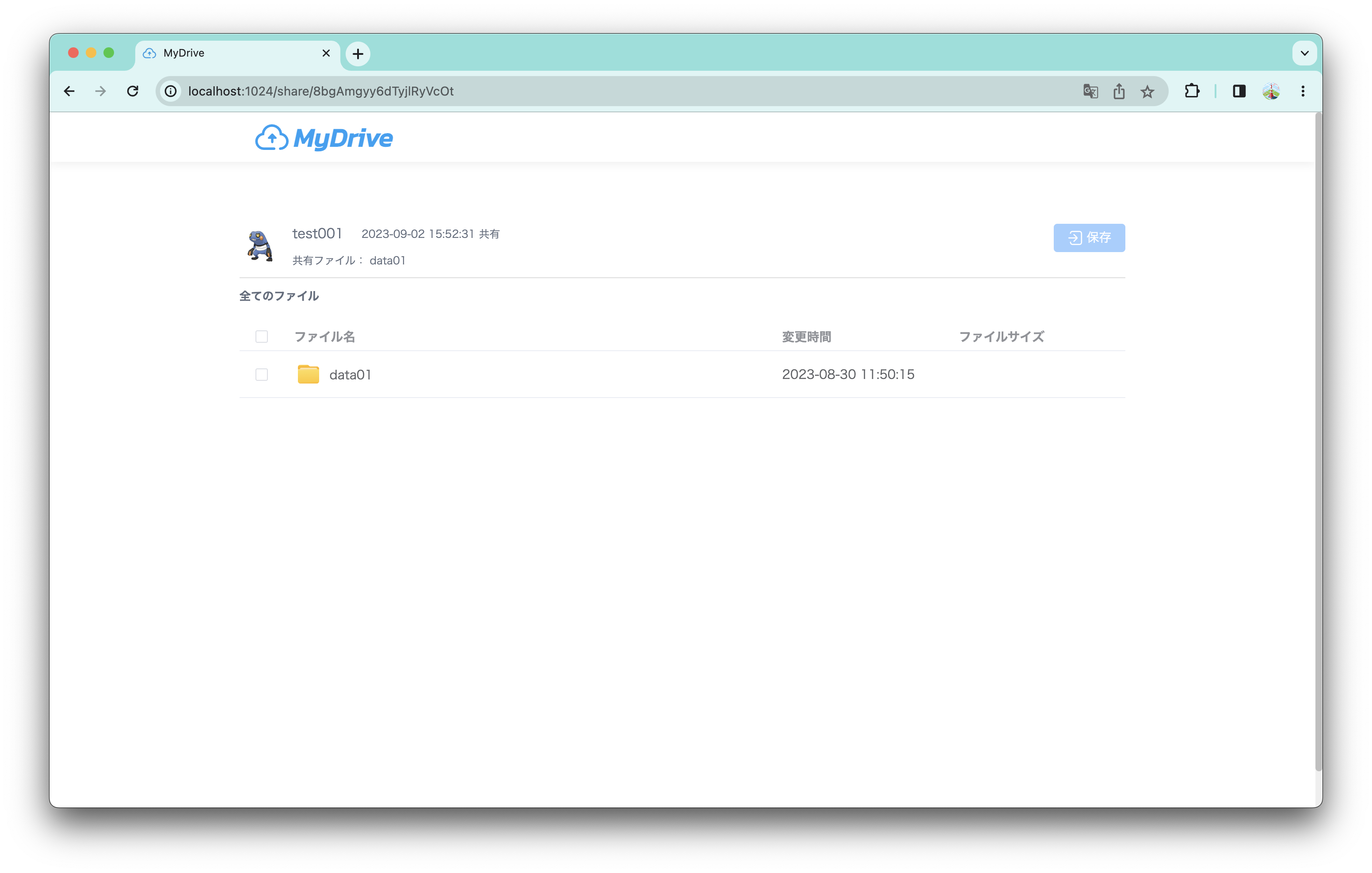Open Chrome three-dot menu
Image resolution: width=1372 pixels, height=873 pixels.
coord(1303,91)
